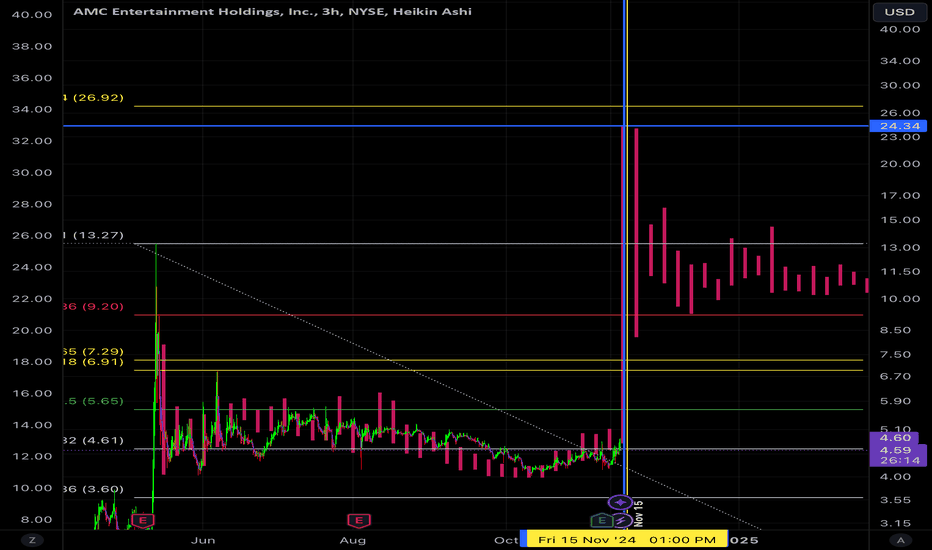Viewport: 932px width, 550px height.
Task: Click the Z timezone button
Action: tap(32, 540)
